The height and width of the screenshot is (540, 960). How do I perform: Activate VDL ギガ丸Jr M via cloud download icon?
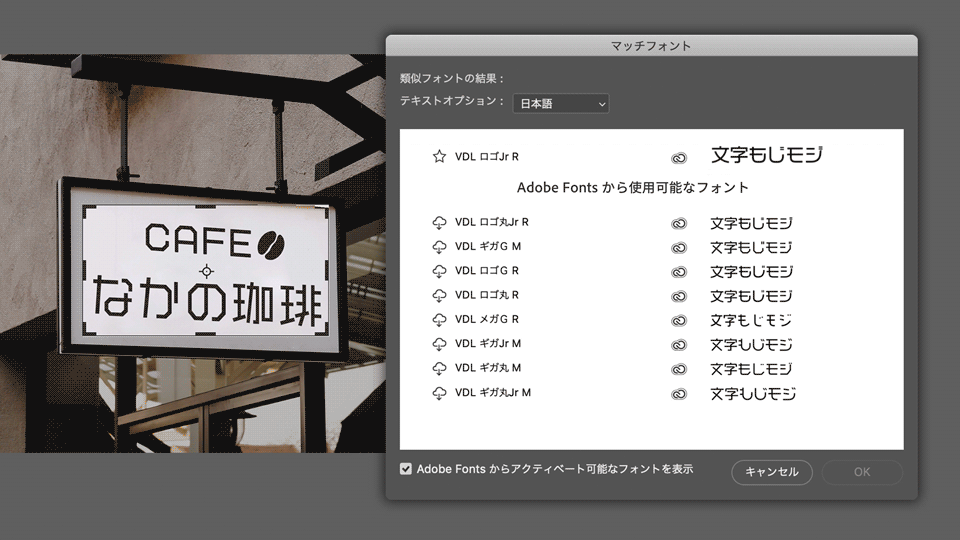click(439, 393)
